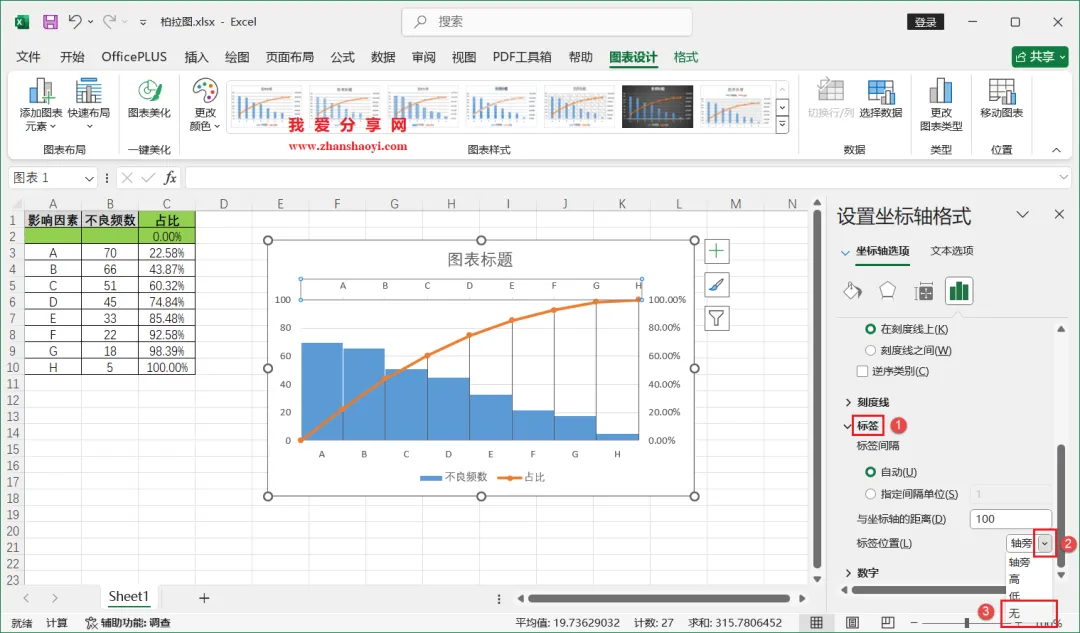
Task: Open the Size & Properties tab icon
Action: pos(923,291)
